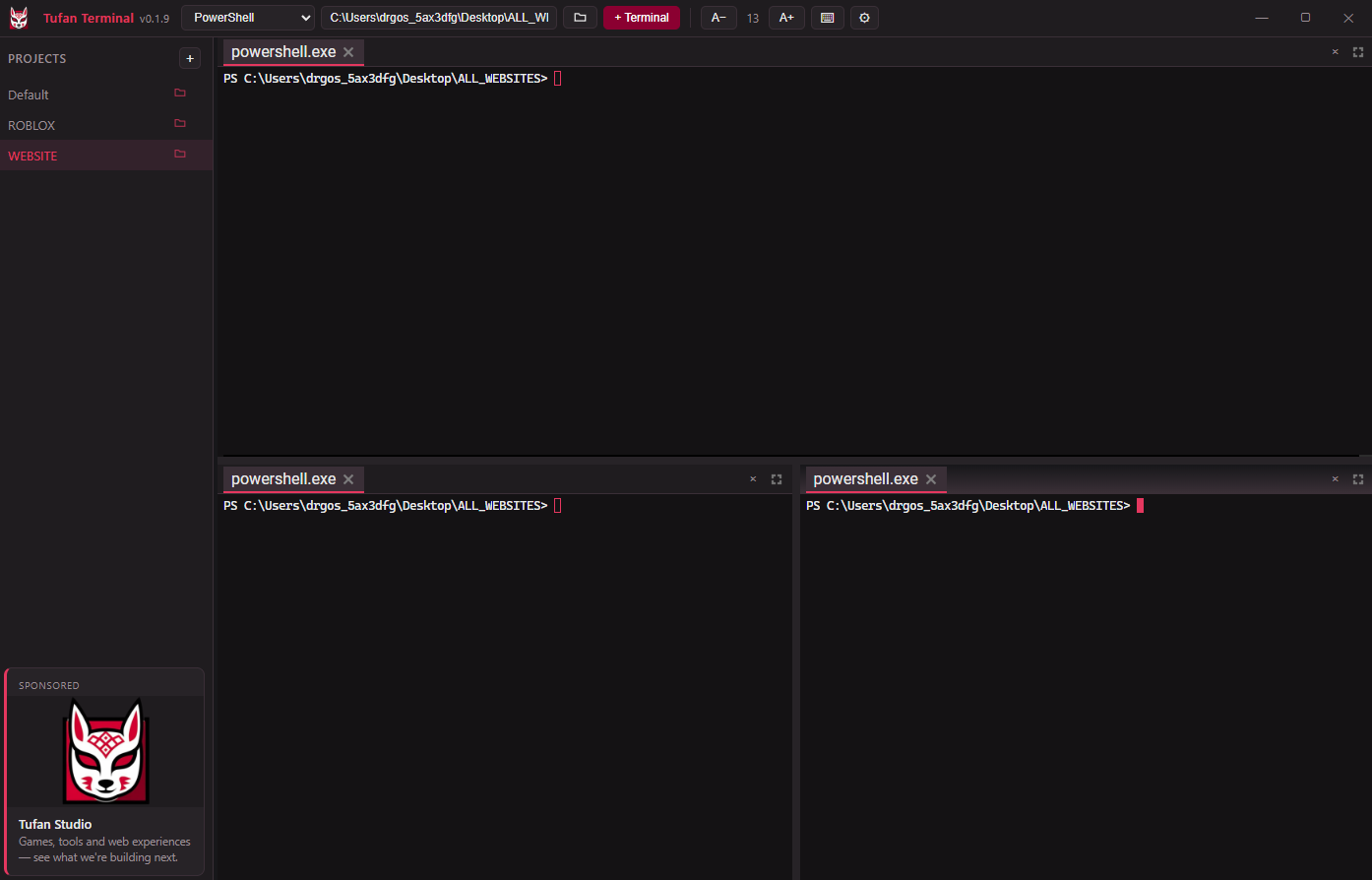Minimize the Tufan Terminal window
This screenshot has height=880, width=1372.
(x=1262, y=18)
